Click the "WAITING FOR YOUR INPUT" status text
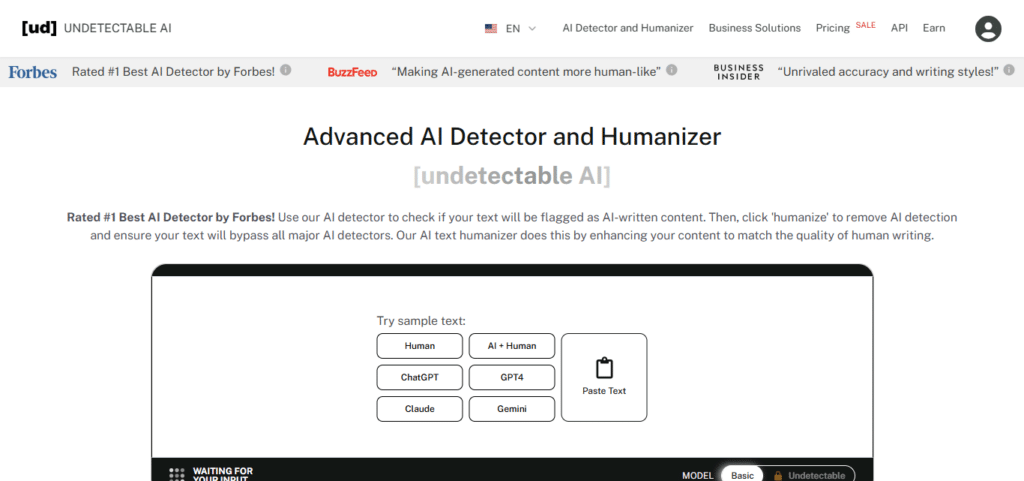This screenshot has width=1024, height=481. click(x=223, y=474)
